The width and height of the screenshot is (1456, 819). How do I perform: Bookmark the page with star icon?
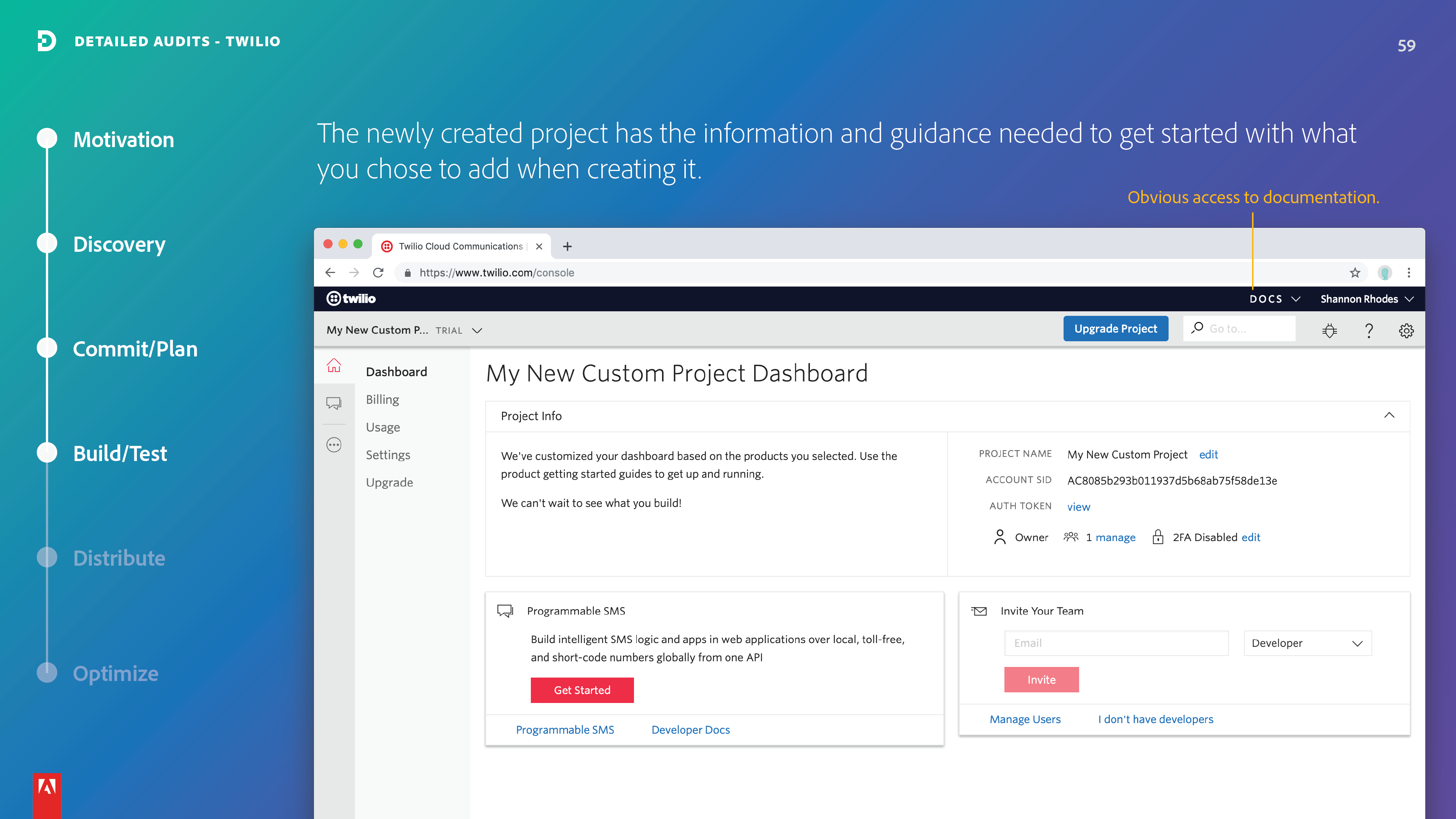click(1355, 273)
